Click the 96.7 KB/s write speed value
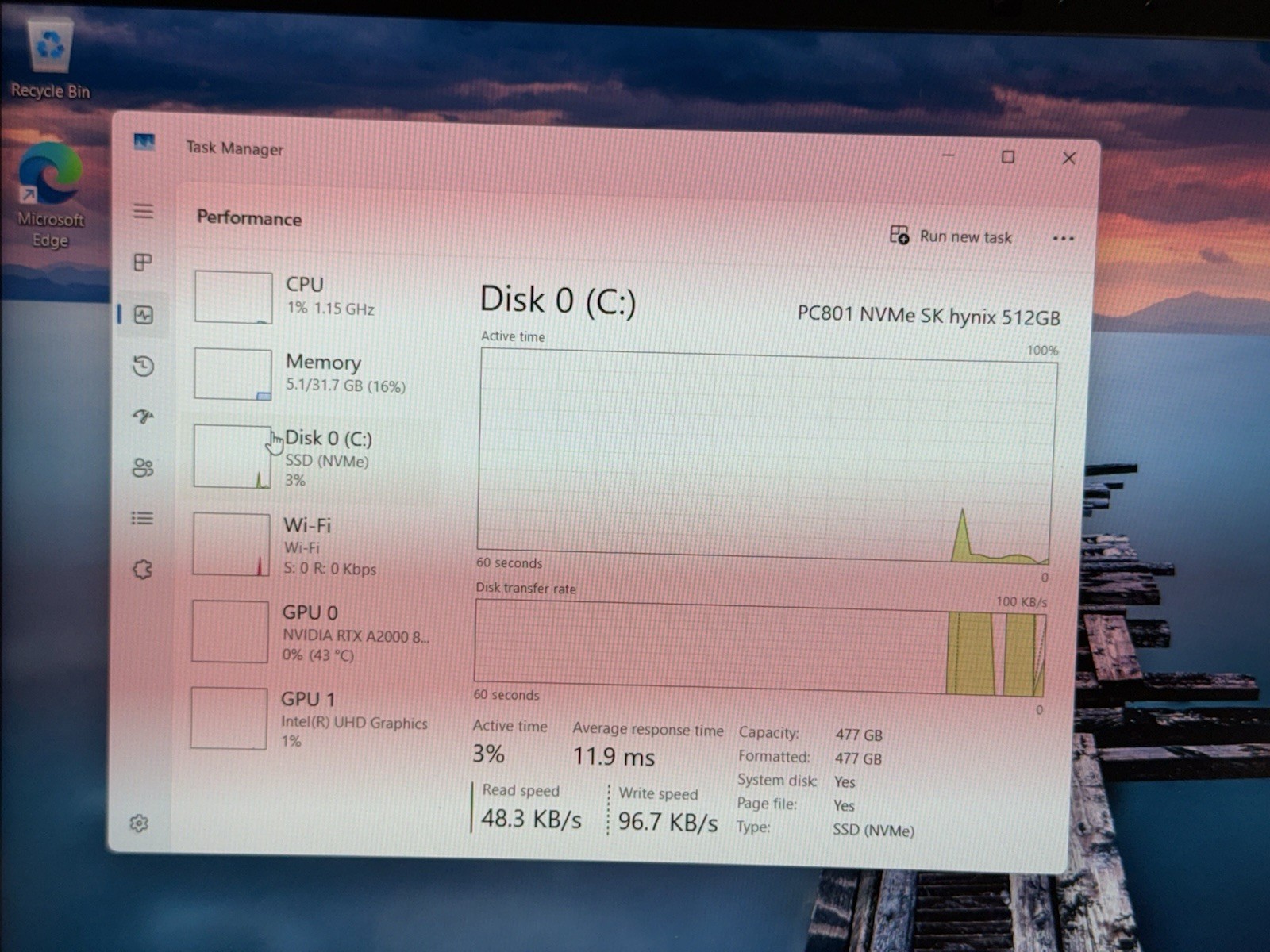Screen dimensions: 1270x952 tap(668, 821)
